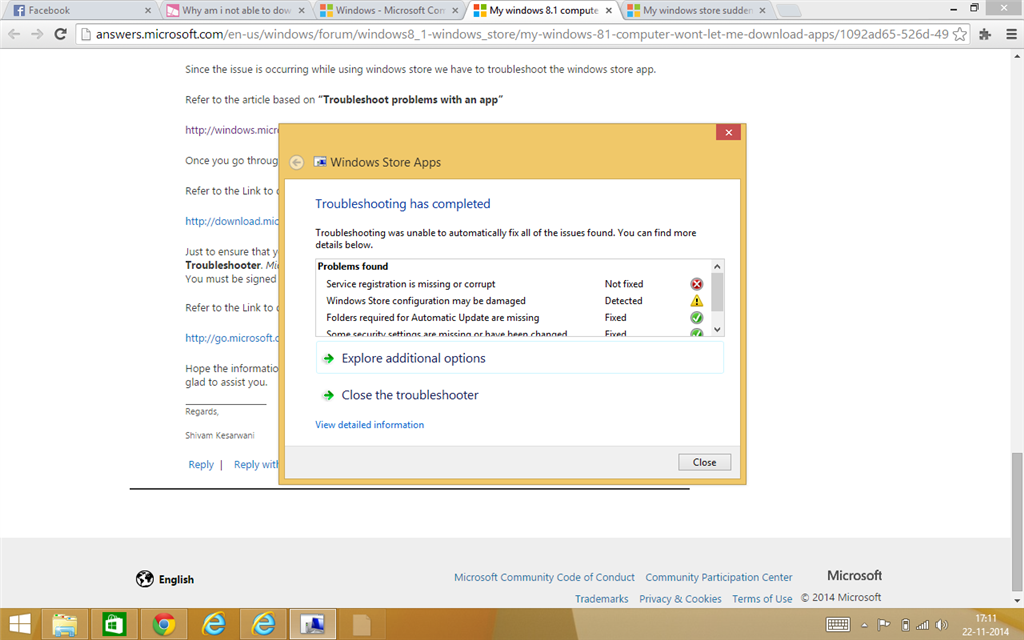This screenshot has height=640, width=1024.
Task: Select the 'My windows 8.1 compute' tab
Action: tap(543, 10)
